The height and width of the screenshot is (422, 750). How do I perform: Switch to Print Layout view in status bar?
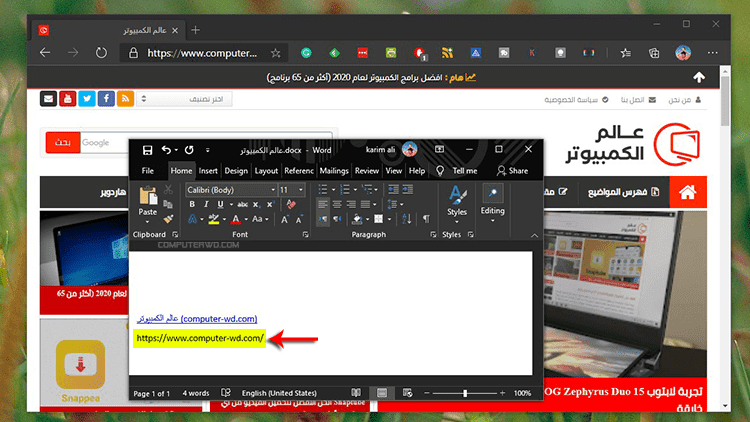click(x=382, y=393)
